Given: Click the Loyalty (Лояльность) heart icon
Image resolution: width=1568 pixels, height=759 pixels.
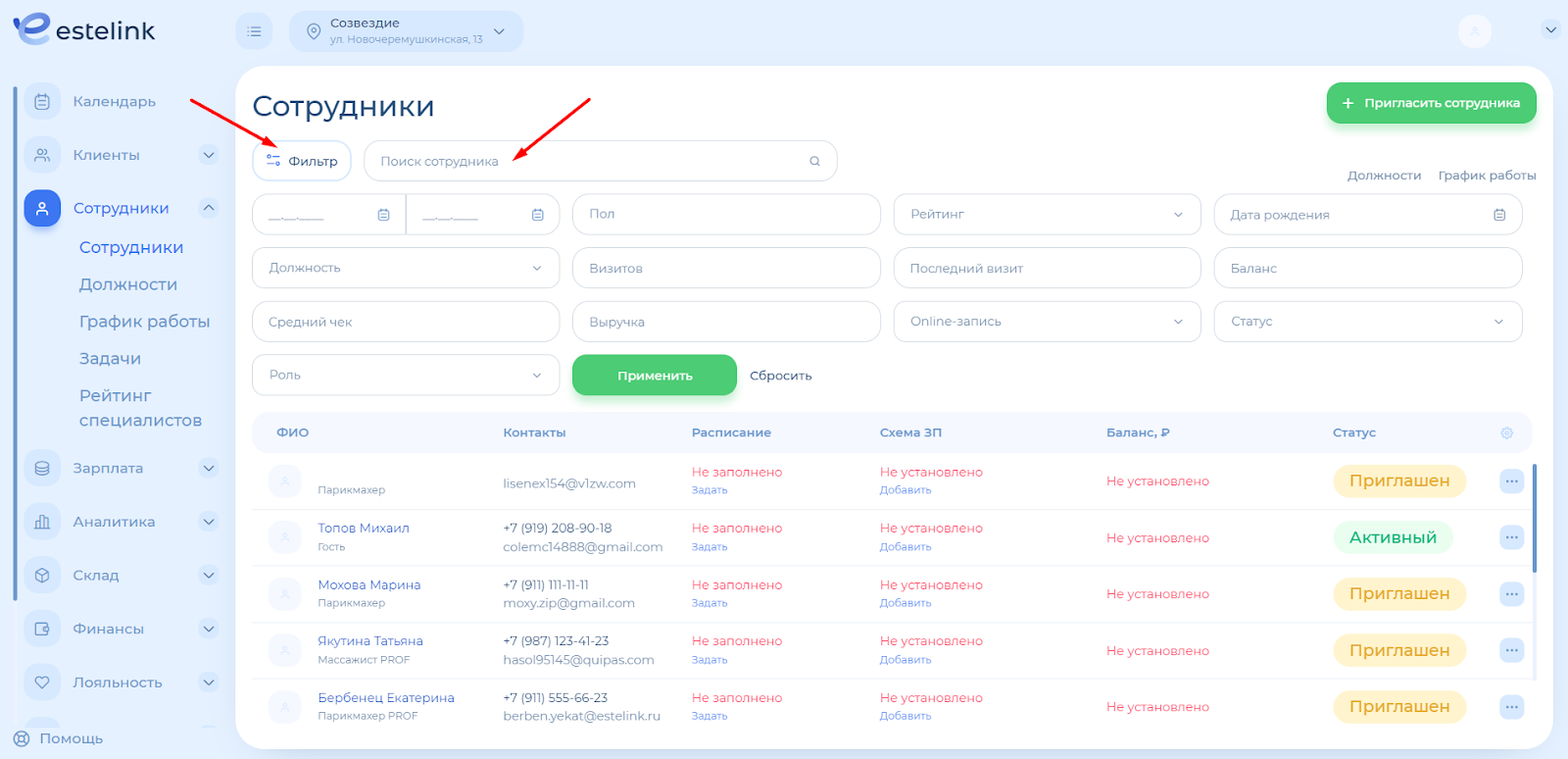Looking at the screenshot, I should click(42, 683).
